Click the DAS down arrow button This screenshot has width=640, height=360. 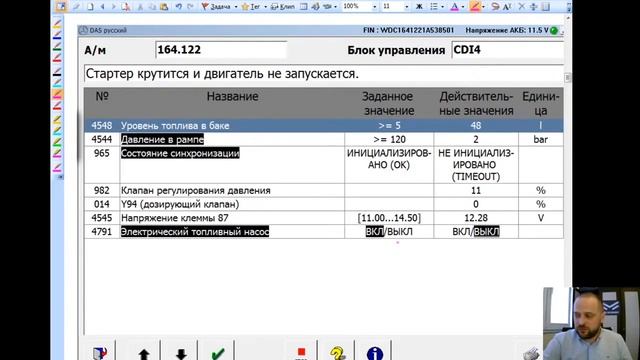point(181,353)
